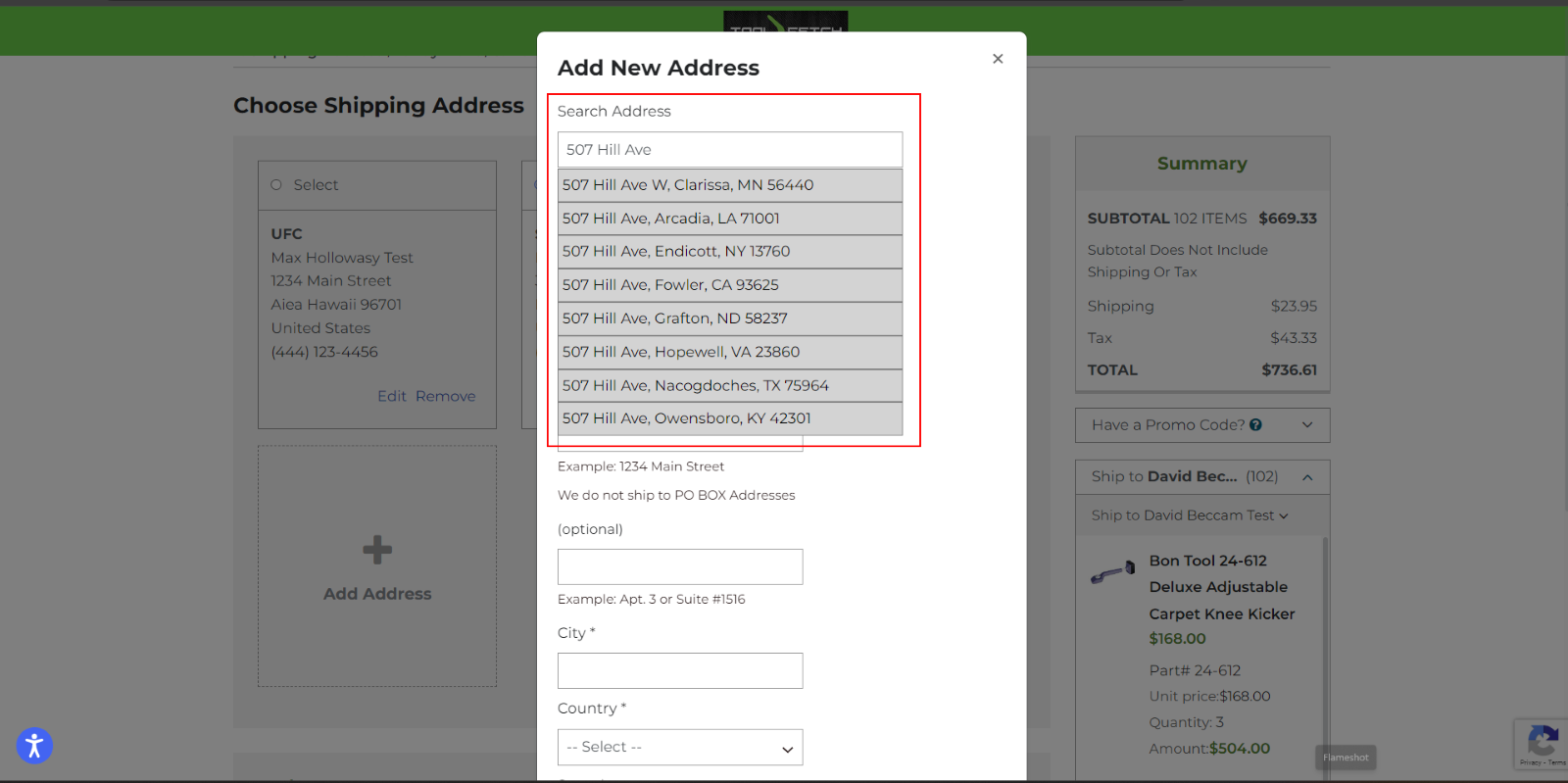Click the Search Address input field

click(x=729, y=150)
